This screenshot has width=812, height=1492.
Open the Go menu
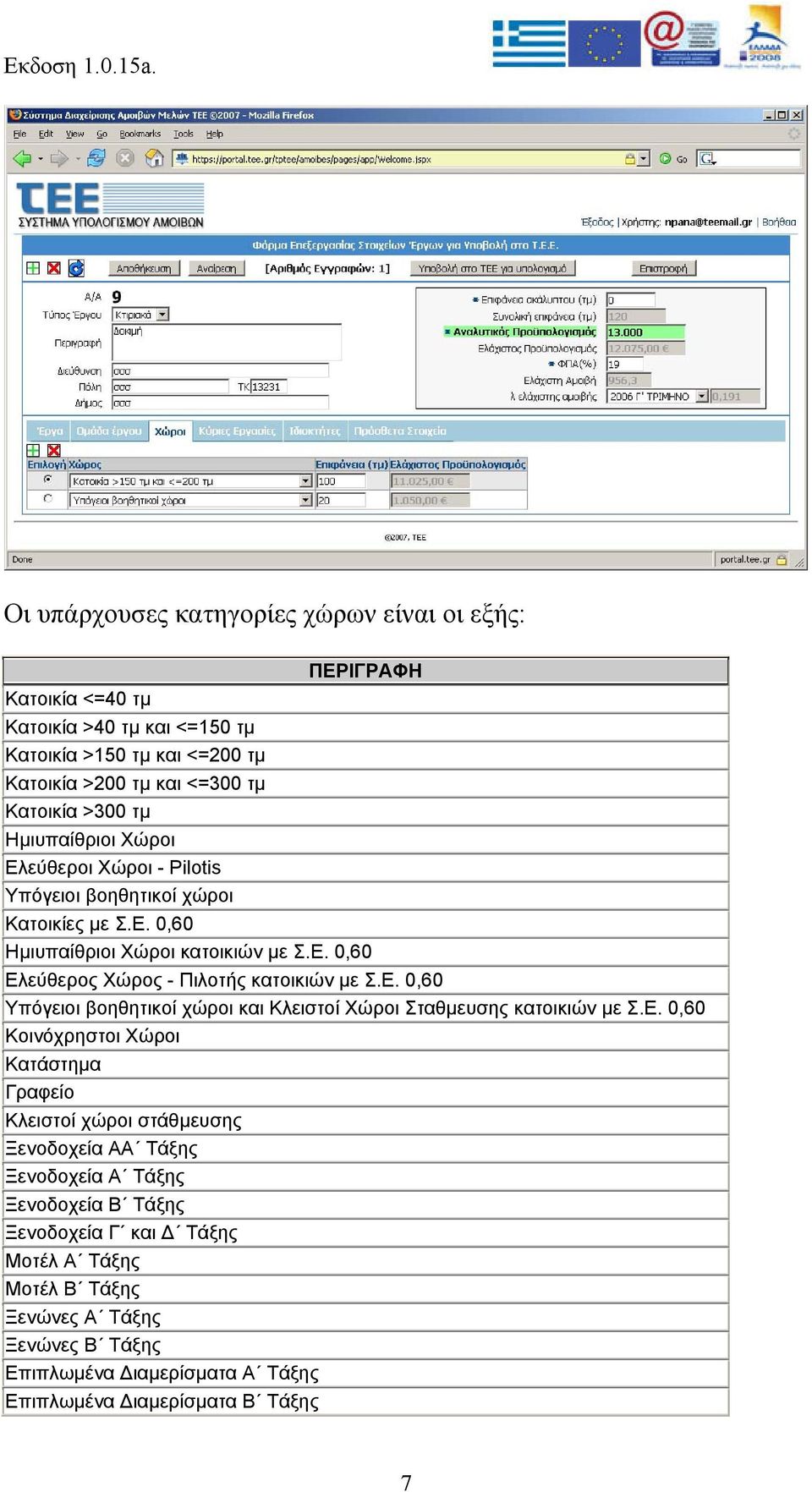101,134
